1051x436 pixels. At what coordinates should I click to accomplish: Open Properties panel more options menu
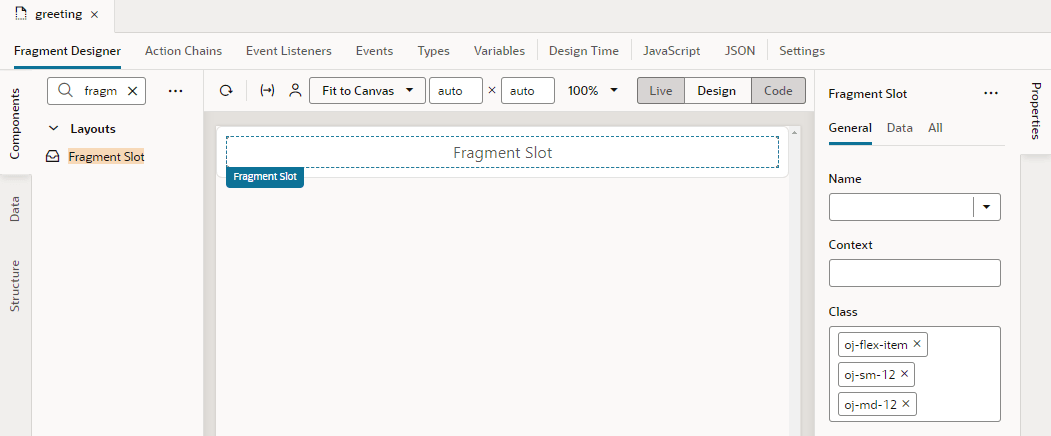991,93
